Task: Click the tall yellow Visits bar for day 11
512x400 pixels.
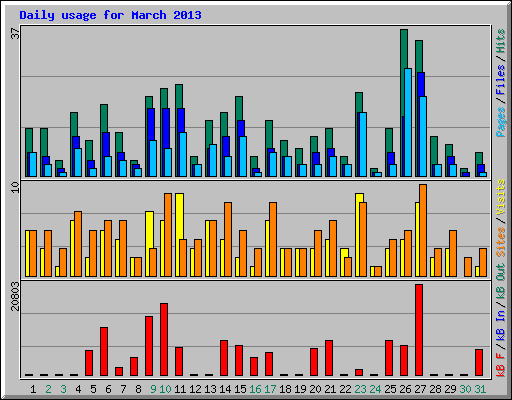Action: 179,216
